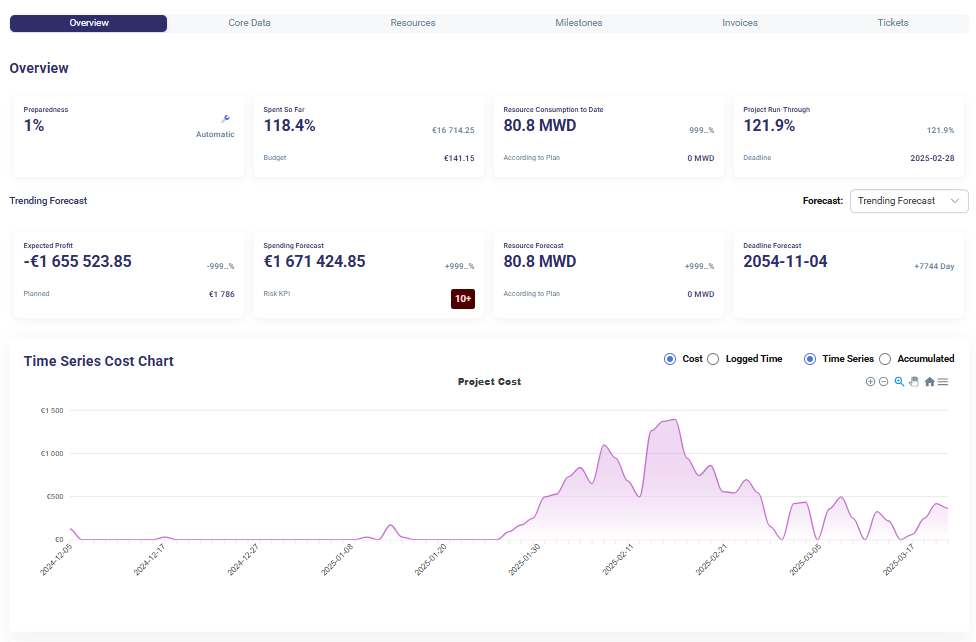Activate the magnifier selection zoom tool
The width and height of the screenshot is (976, 642).
pos(899,382)
